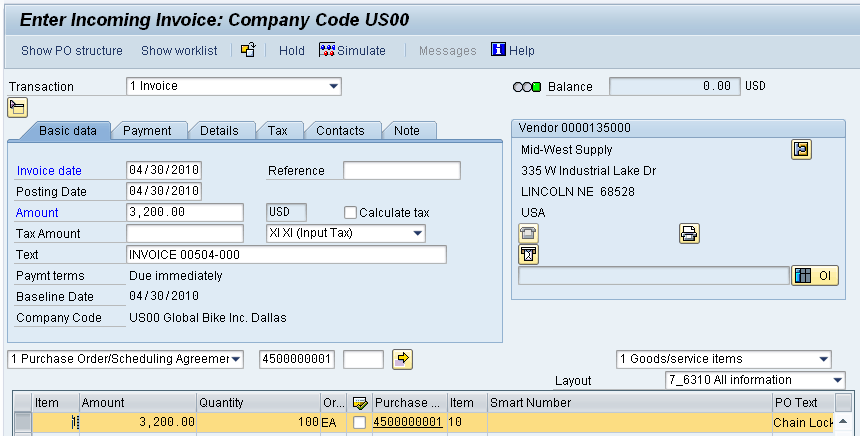Click the booking OK column header icon
The height and width of the screenshot is (436, 860).
(x=360, y=403)
